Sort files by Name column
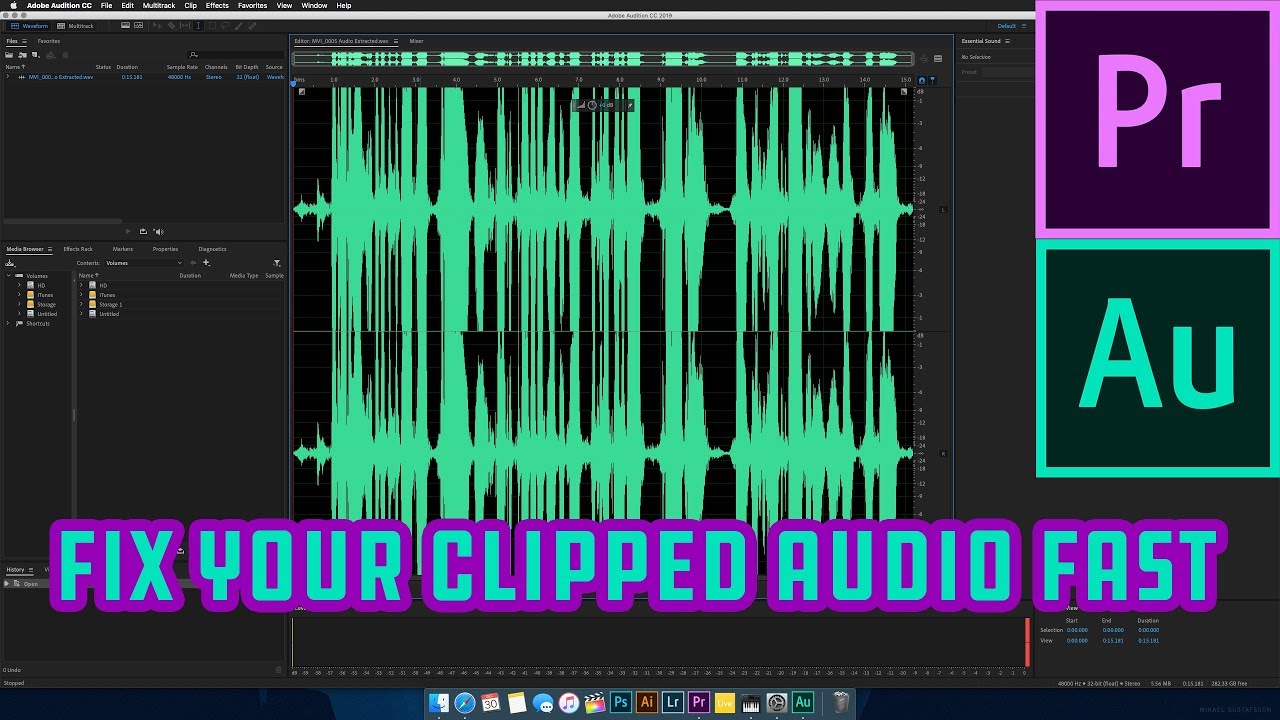 click(13, 67)
